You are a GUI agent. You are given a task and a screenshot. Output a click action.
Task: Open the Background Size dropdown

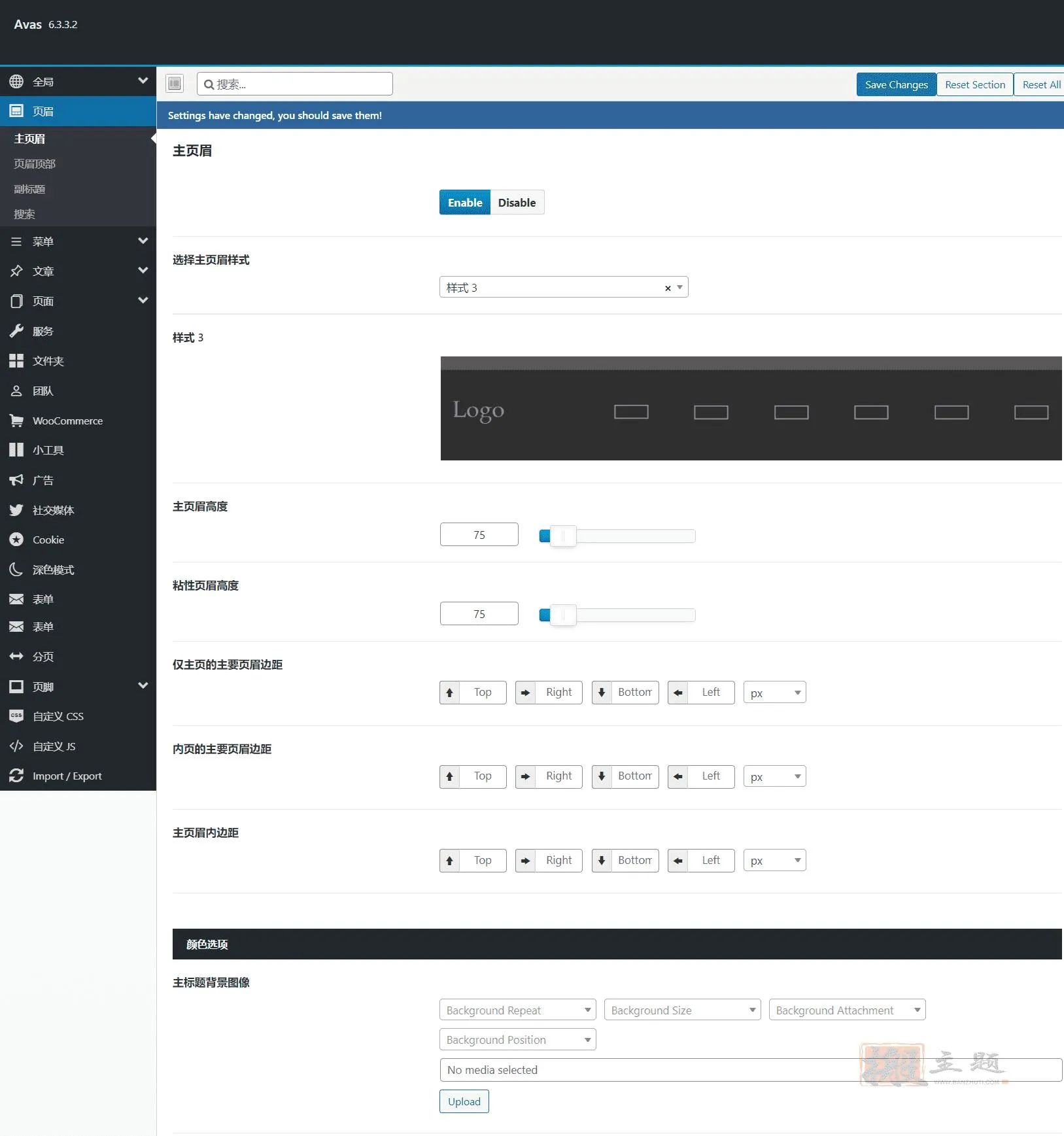682,1010
